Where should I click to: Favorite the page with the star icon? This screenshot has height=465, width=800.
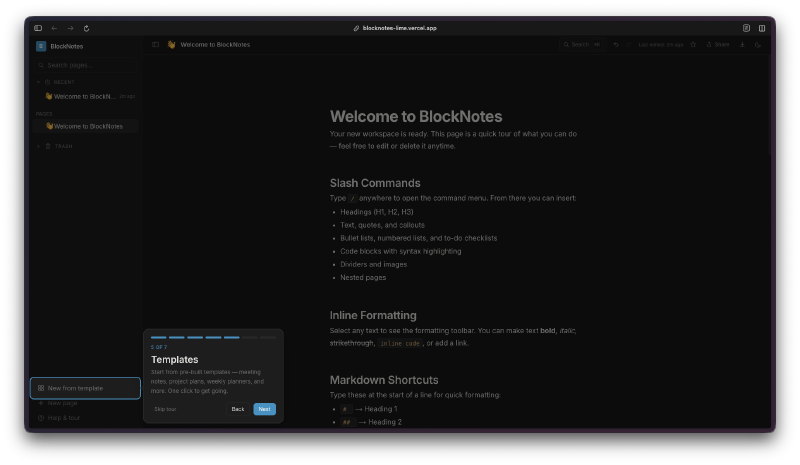[x=693, y=44]
